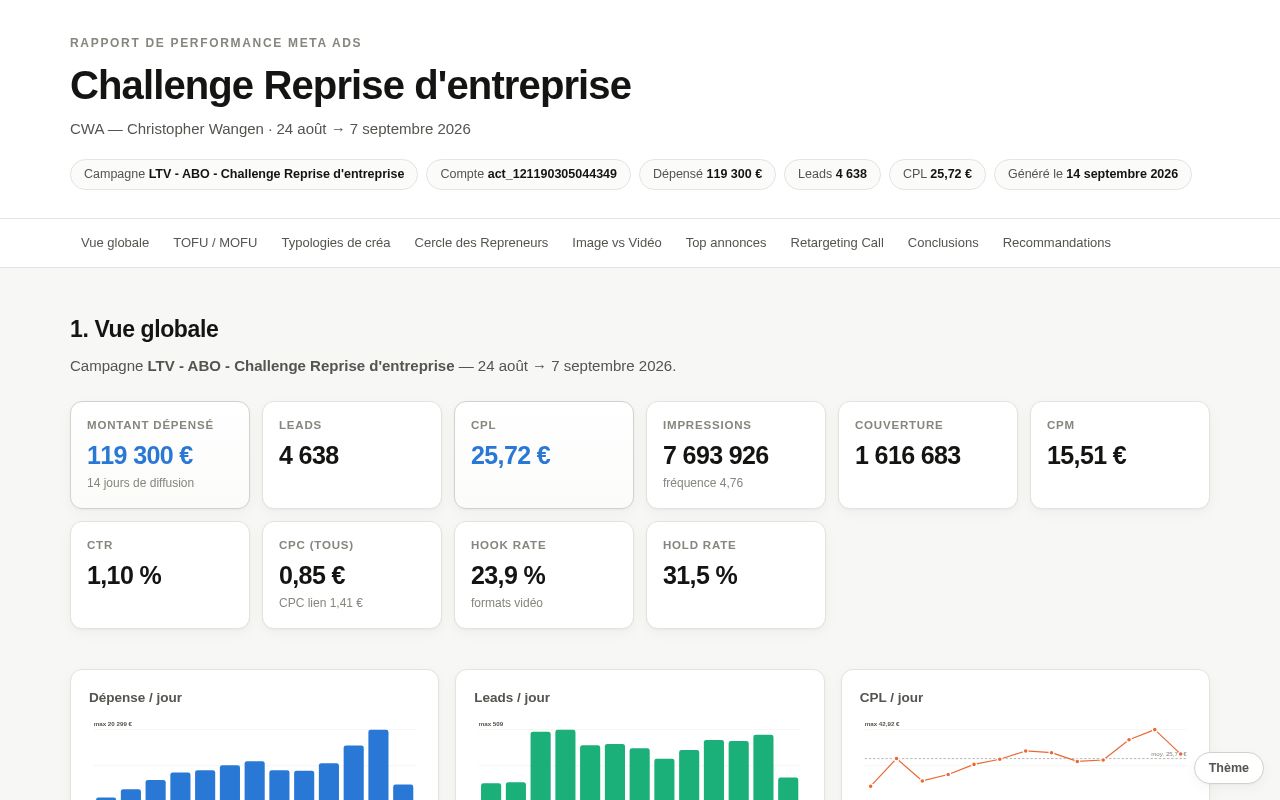Open the Recommandations nav link
The height and width of the screenshot is (800, 1280).
pyautogui.click(x=1057, y=243)
